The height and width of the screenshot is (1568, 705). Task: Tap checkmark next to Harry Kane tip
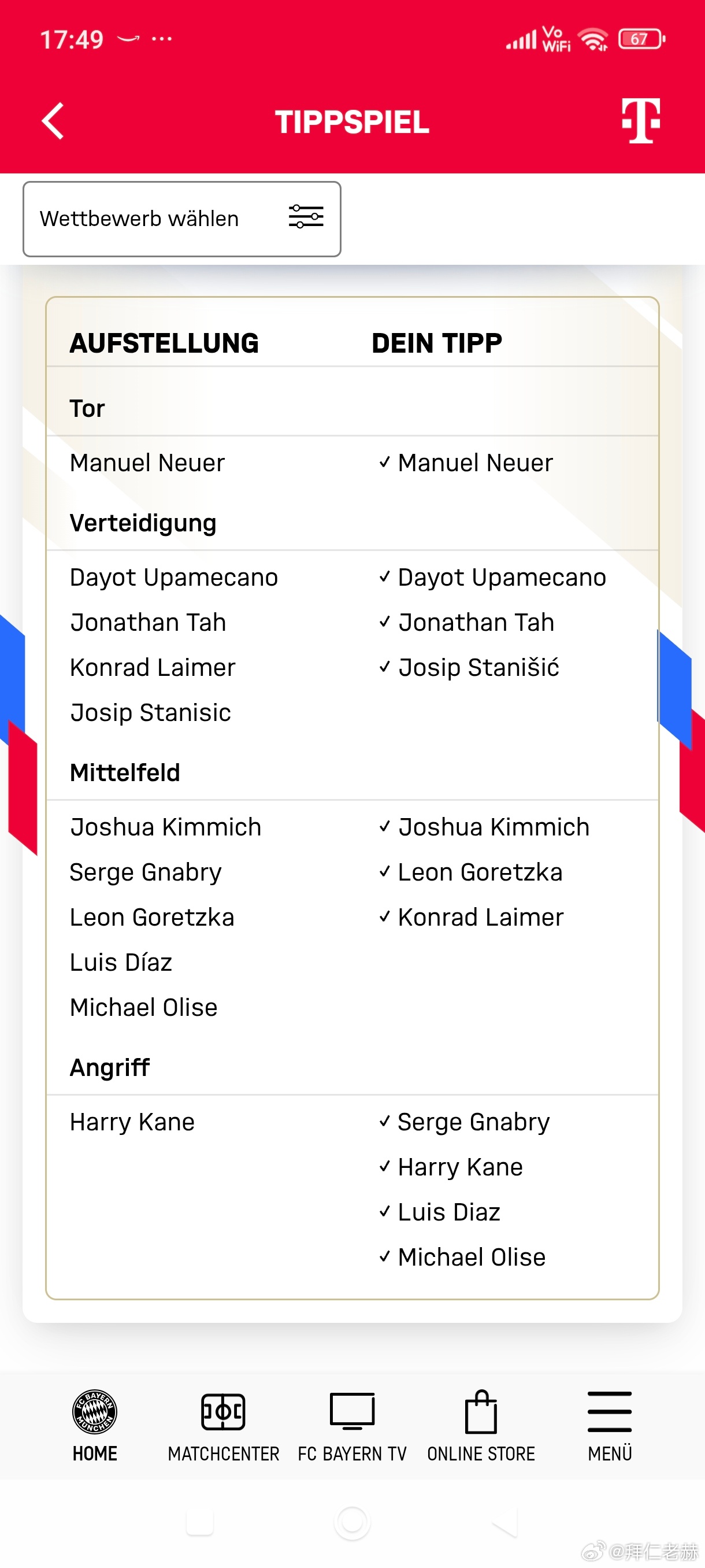click(x=384, y=1166)
